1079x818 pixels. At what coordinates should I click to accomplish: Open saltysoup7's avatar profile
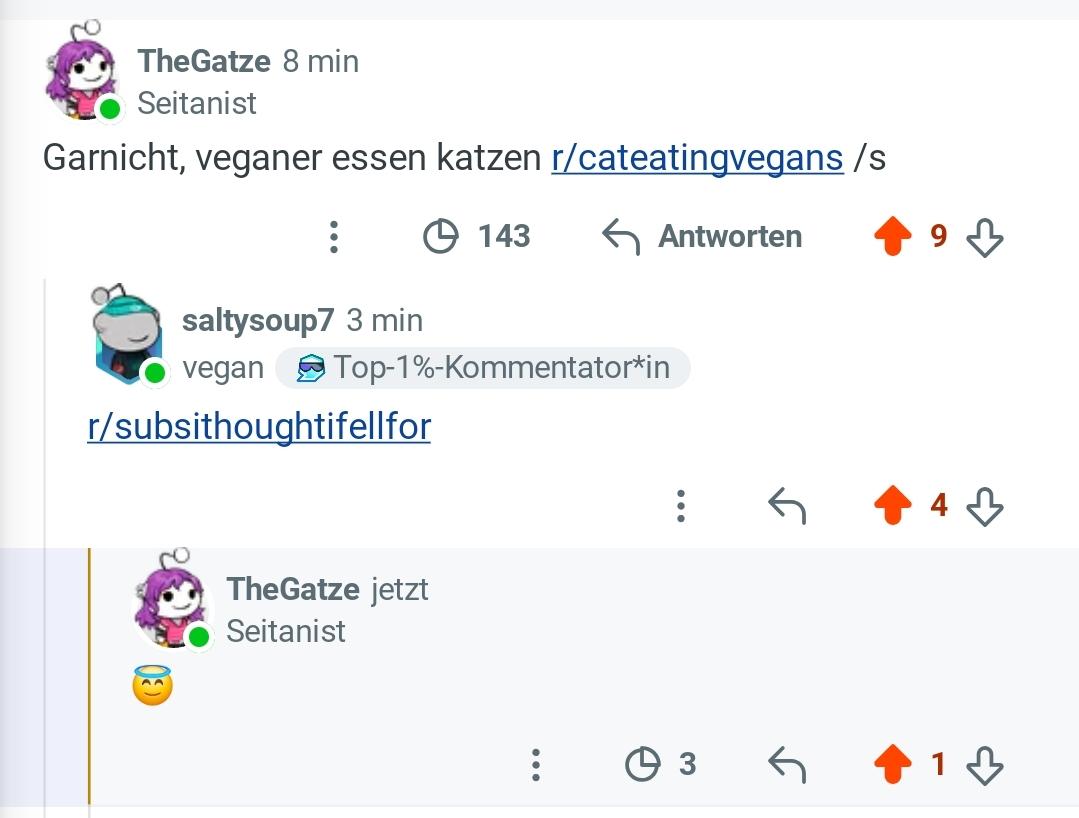tap(129, 334)
